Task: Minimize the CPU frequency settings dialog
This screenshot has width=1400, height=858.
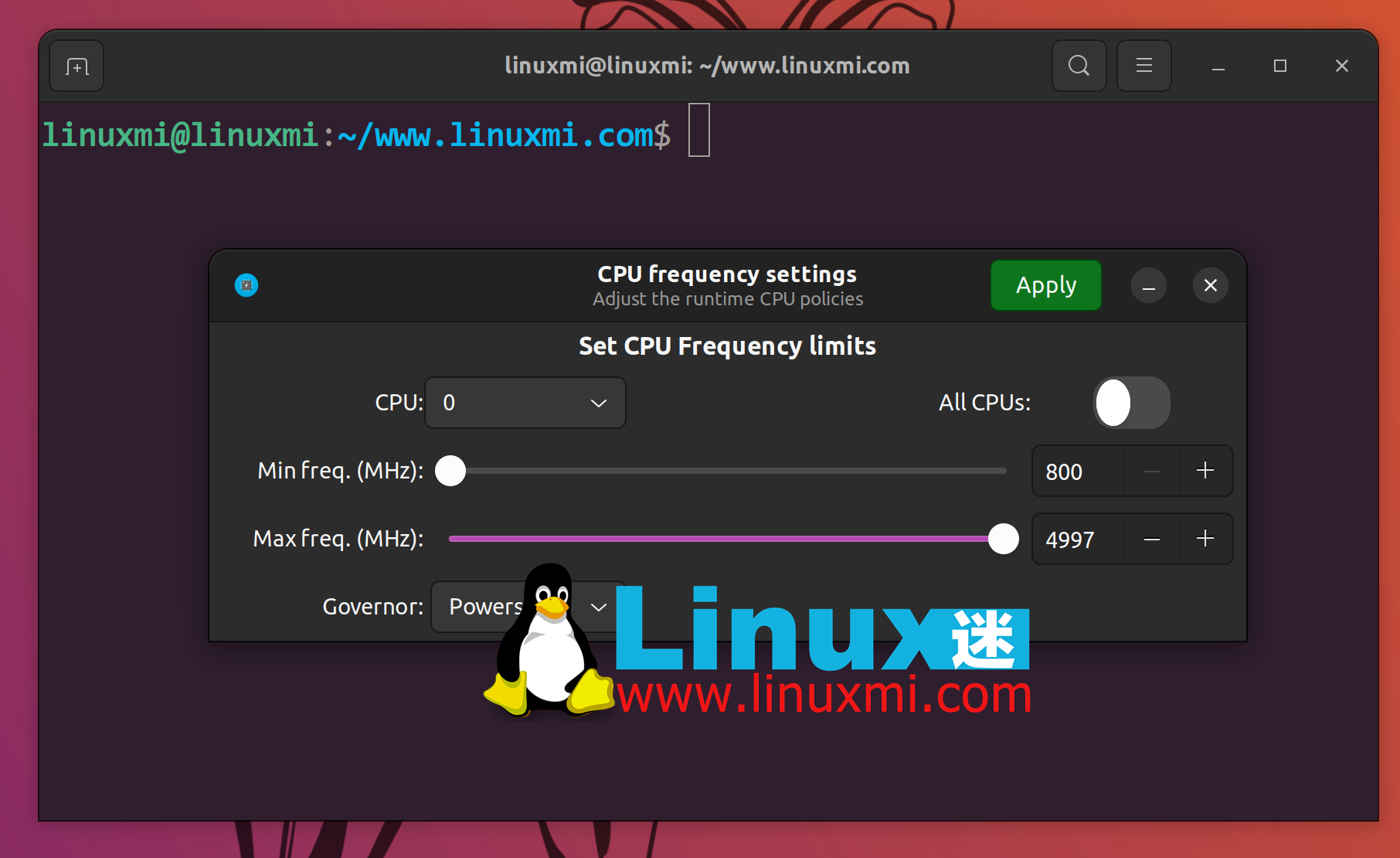Action: [x=1149, y=286]
